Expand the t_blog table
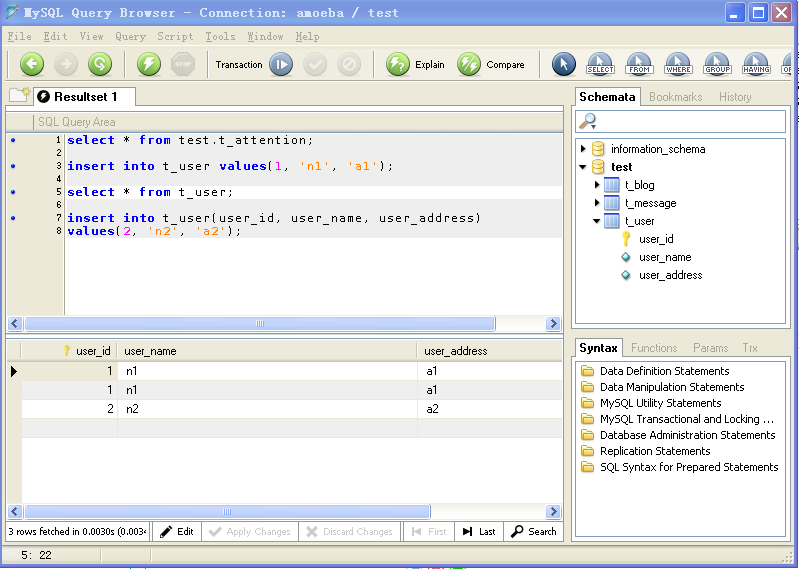This screenshot has height=569, width=799. pos(597,185)
